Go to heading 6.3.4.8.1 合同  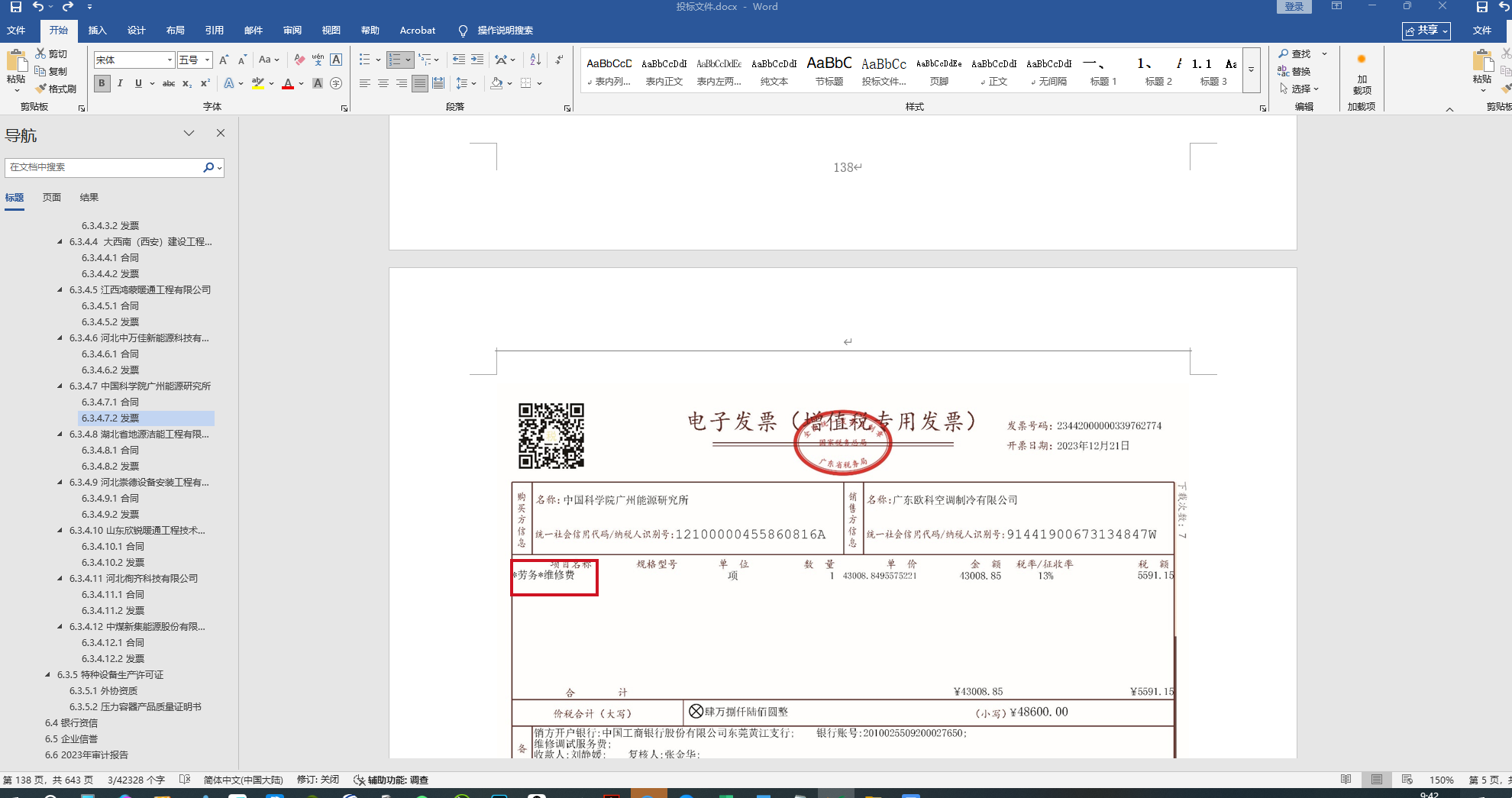pyautogui.click(x=110, y=450)
